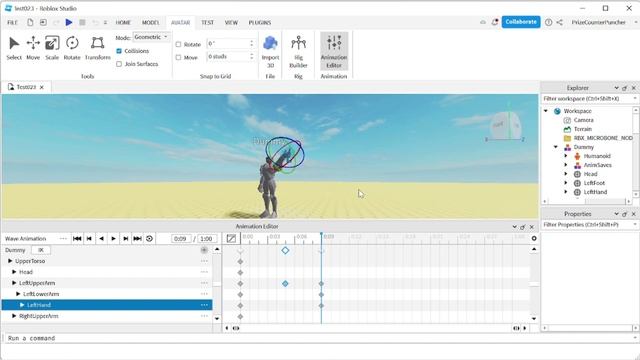Activate the Rotate tool
Screen dimensions: 640x360
pyautogui.click(x=72, y=48)
